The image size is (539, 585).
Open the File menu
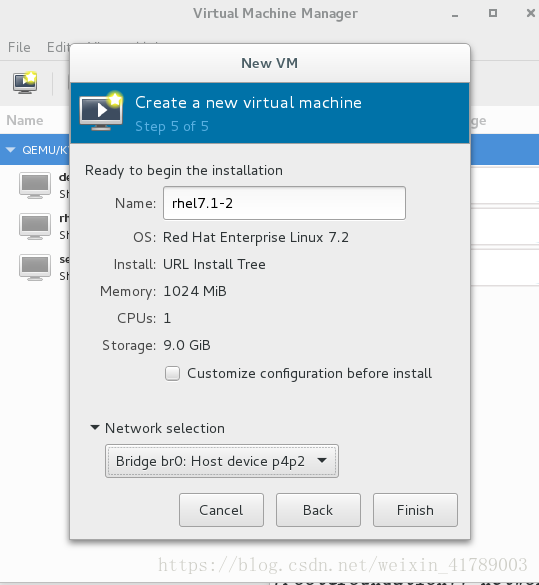click(19, 47)
